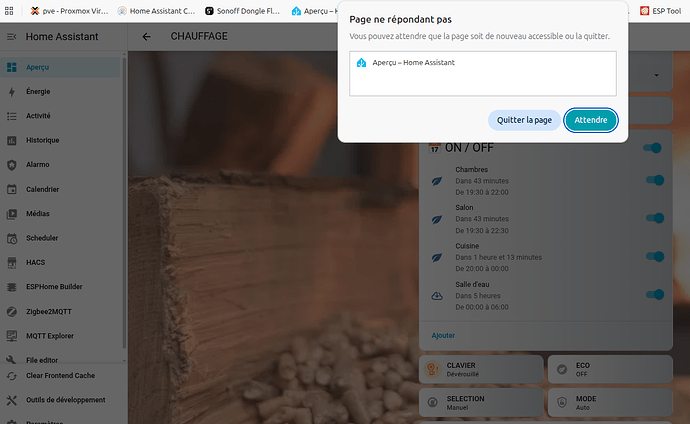Disable the Salle d'eau schedule switch

655,295
